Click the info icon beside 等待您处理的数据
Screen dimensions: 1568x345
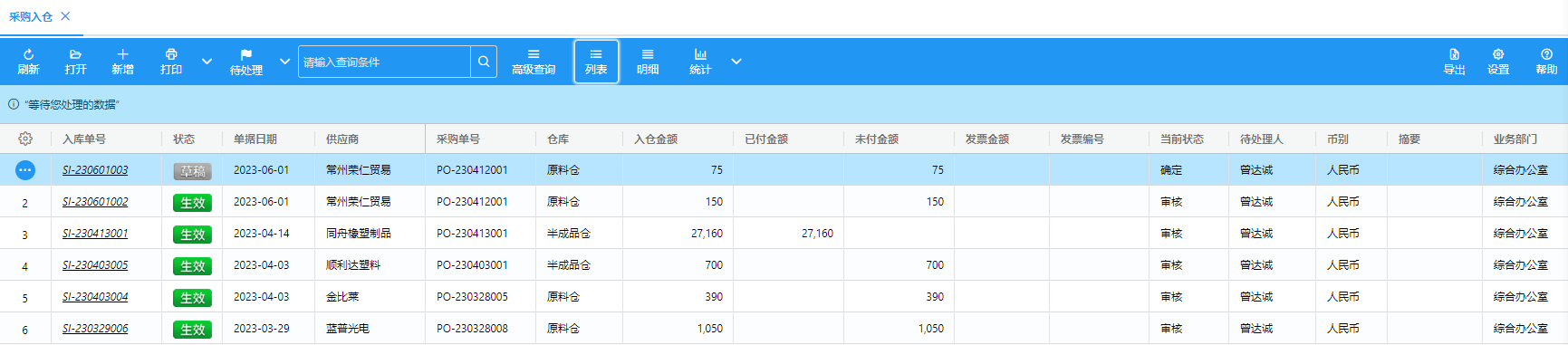[x=14, y=104]
